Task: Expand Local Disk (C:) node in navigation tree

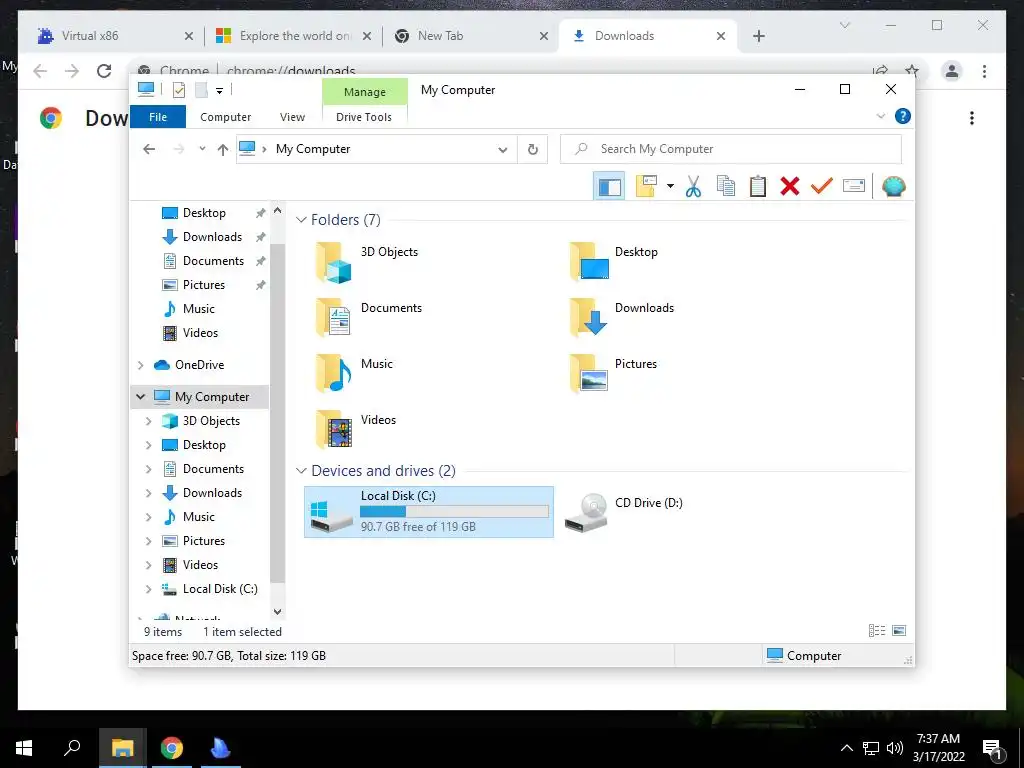Action: (x=148, y=589)
